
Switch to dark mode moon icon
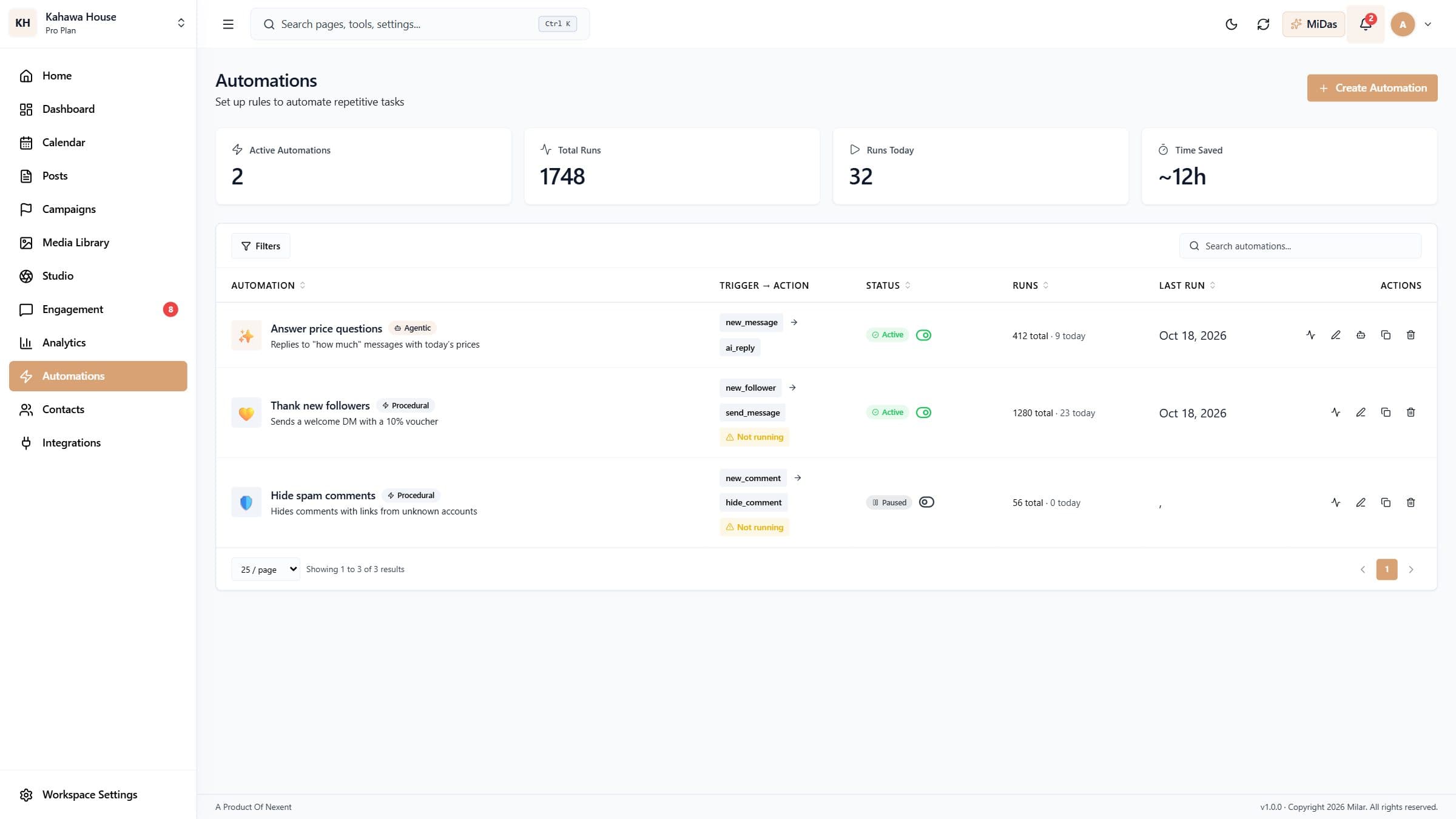[x=1231, y=24]
